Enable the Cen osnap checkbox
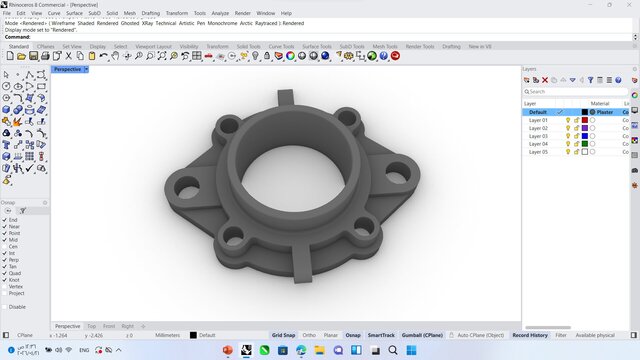Viewport: 640px width, 360px height. tap(4, 247)
